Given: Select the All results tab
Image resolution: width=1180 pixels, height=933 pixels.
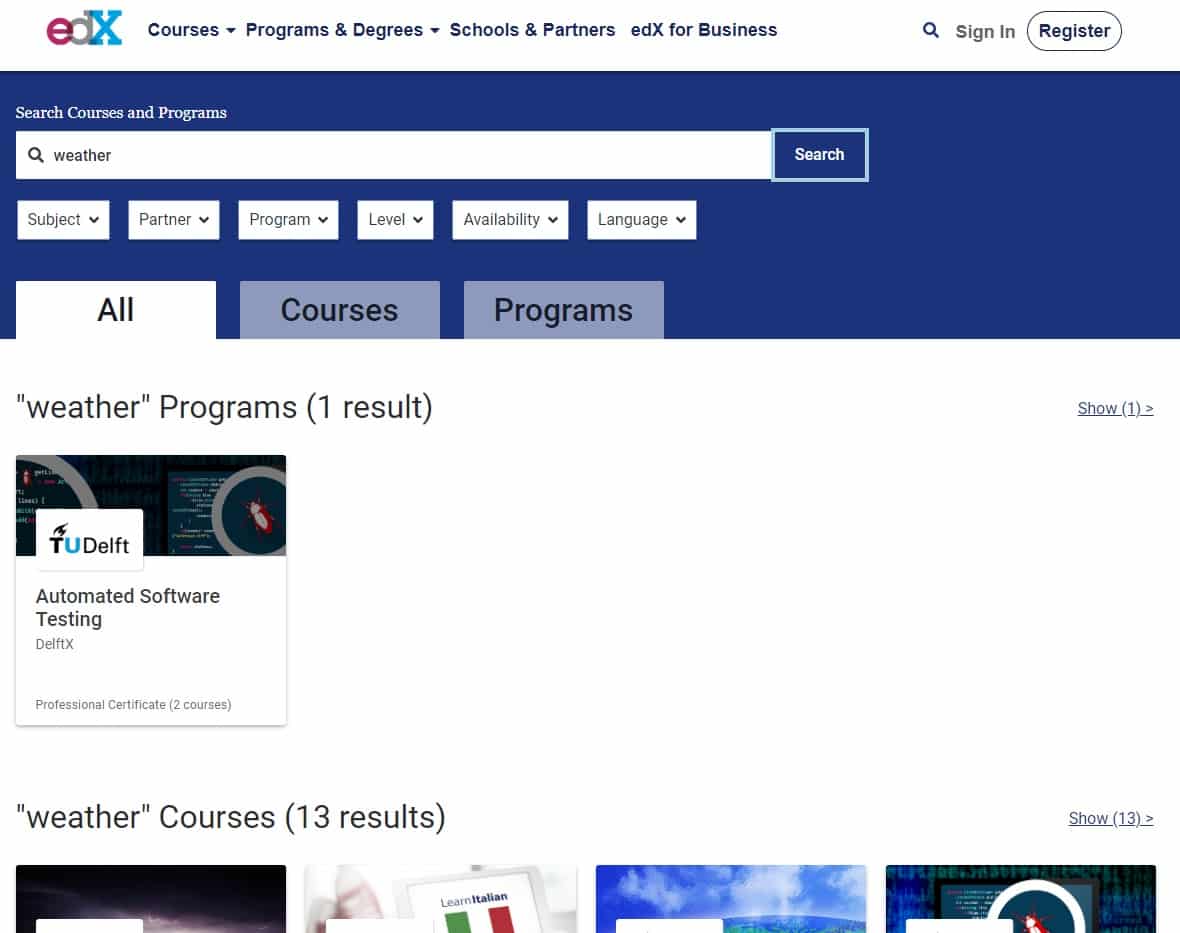Looking at the screenshot, I should (x=116, y=310).
